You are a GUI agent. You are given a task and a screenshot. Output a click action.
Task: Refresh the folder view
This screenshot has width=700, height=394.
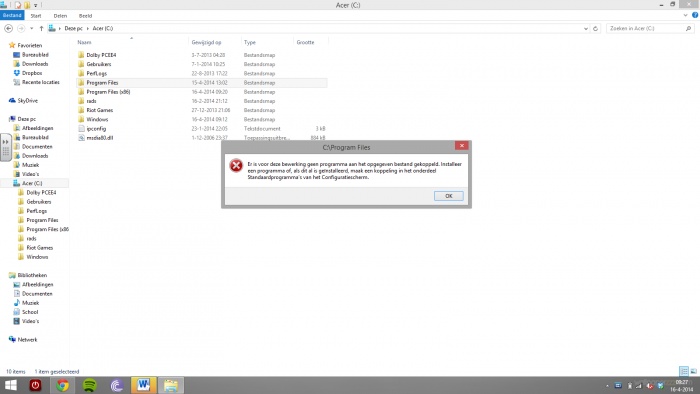pos(595,28)
